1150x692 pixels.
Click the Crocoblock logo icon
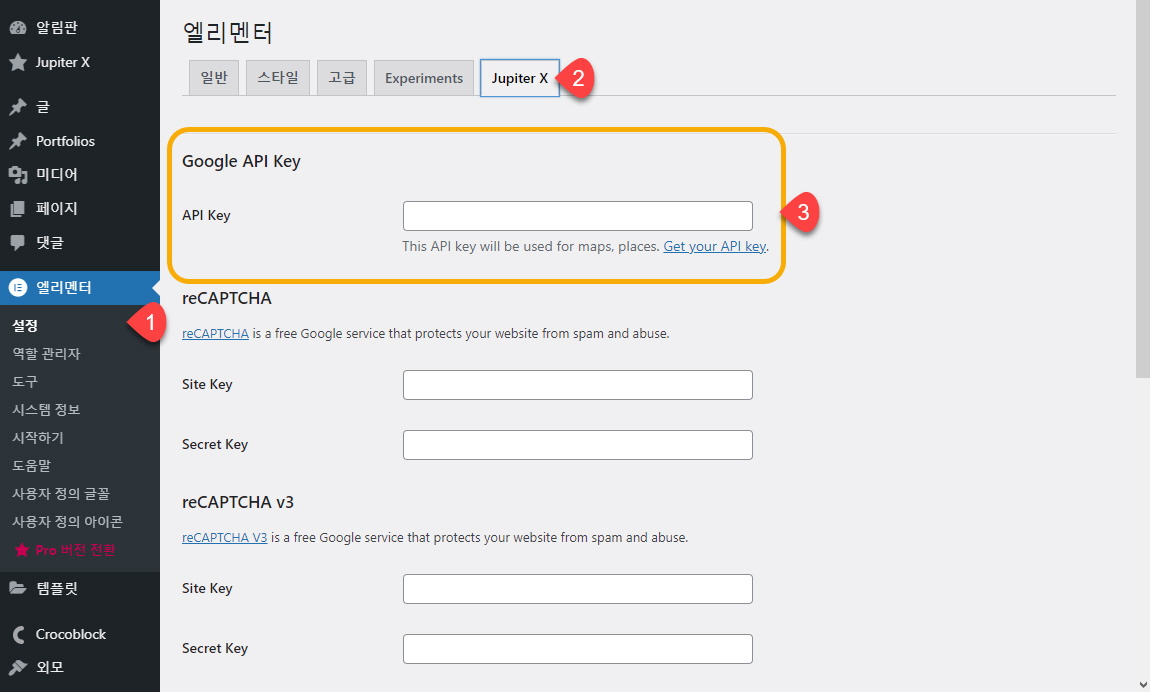coord(19,634)
